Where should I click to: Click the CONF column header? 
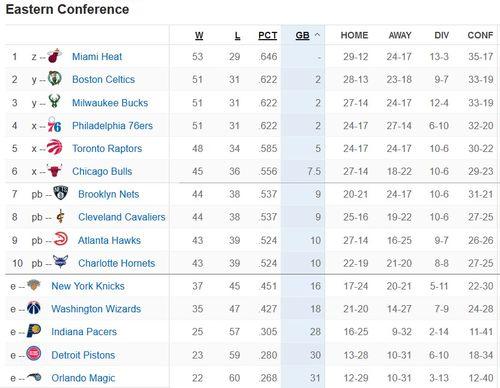click(x=480, y=35)
